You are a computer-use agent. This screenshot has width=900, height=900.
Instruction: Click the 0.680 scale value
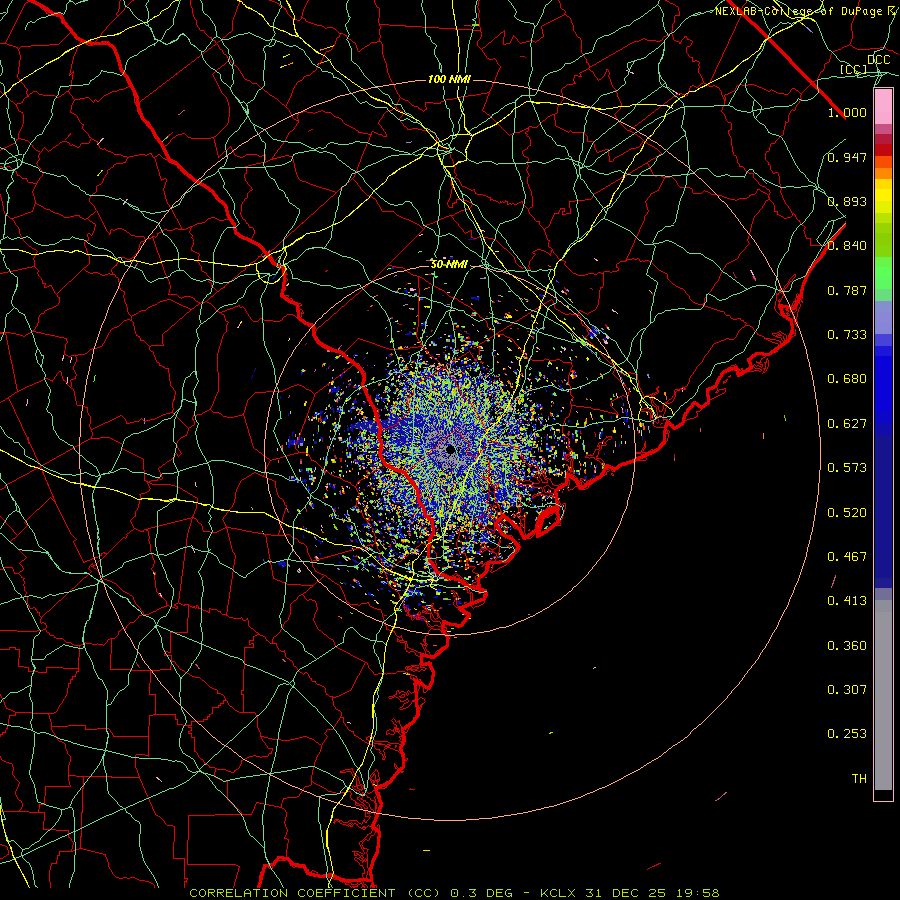(x=847, y=379)
